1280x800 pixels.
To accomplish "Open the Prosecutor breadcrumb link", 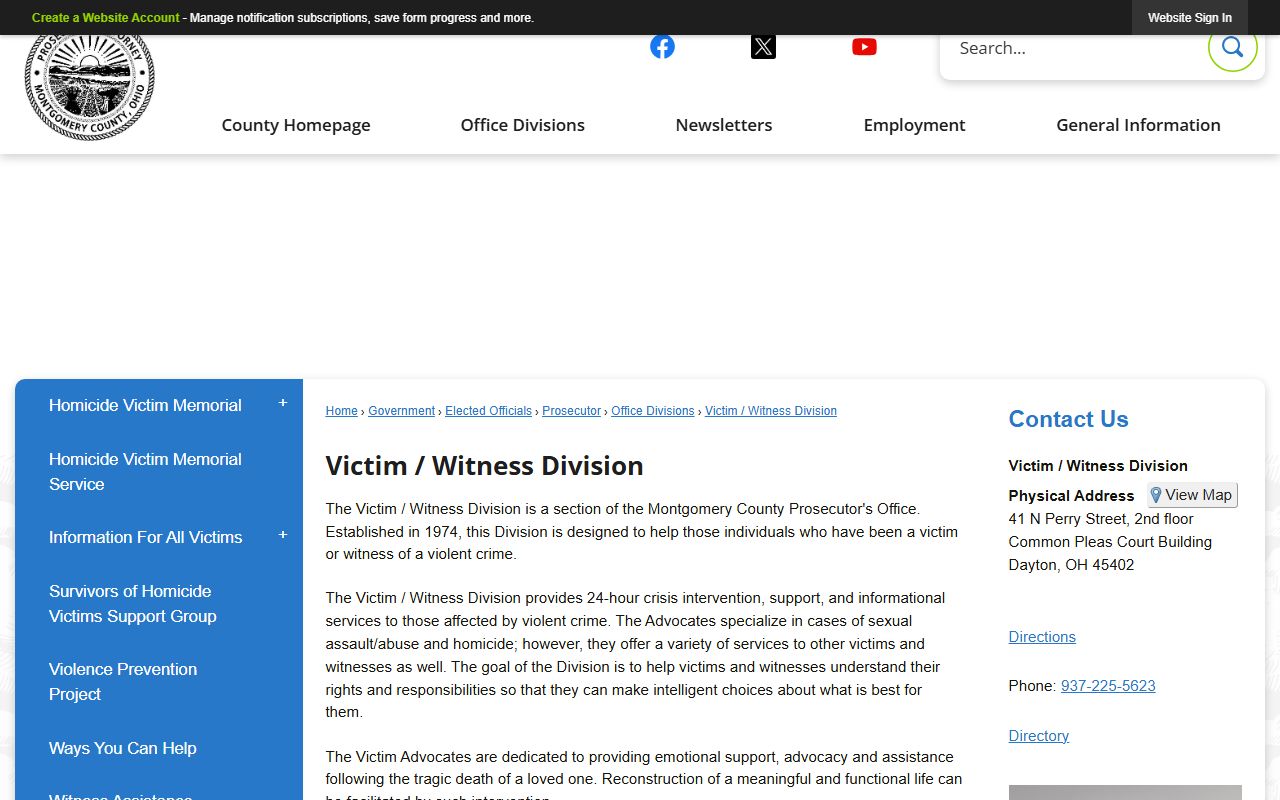I will pyautogui.click(x=571, y=411).
